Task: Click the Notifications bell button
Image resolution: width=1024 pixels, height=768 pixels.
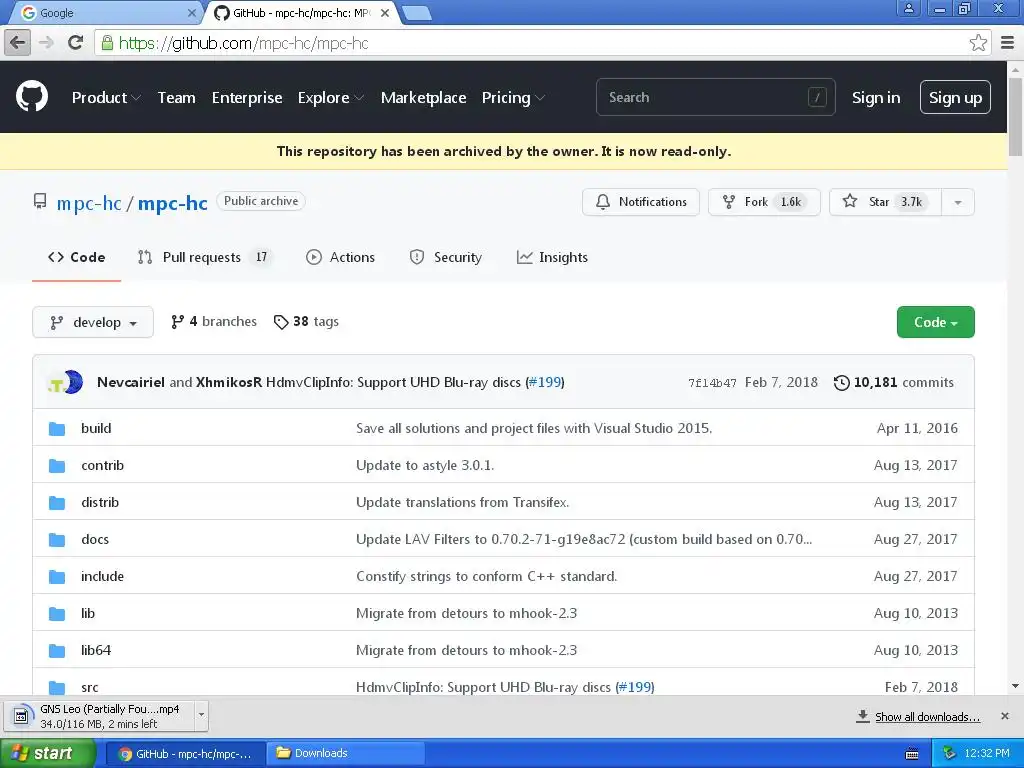Action: coord(641,202)
